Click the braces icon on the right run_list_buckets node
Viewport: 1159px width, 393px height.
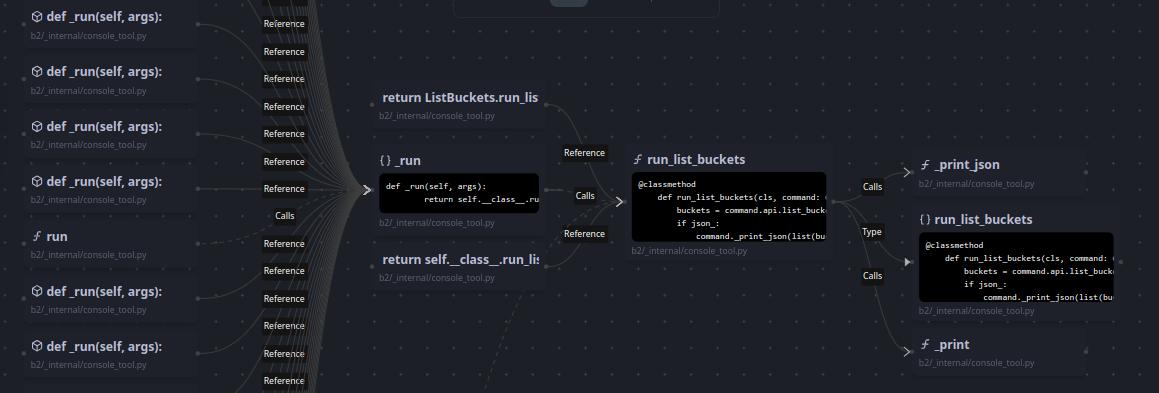click(x=925, y=219)
